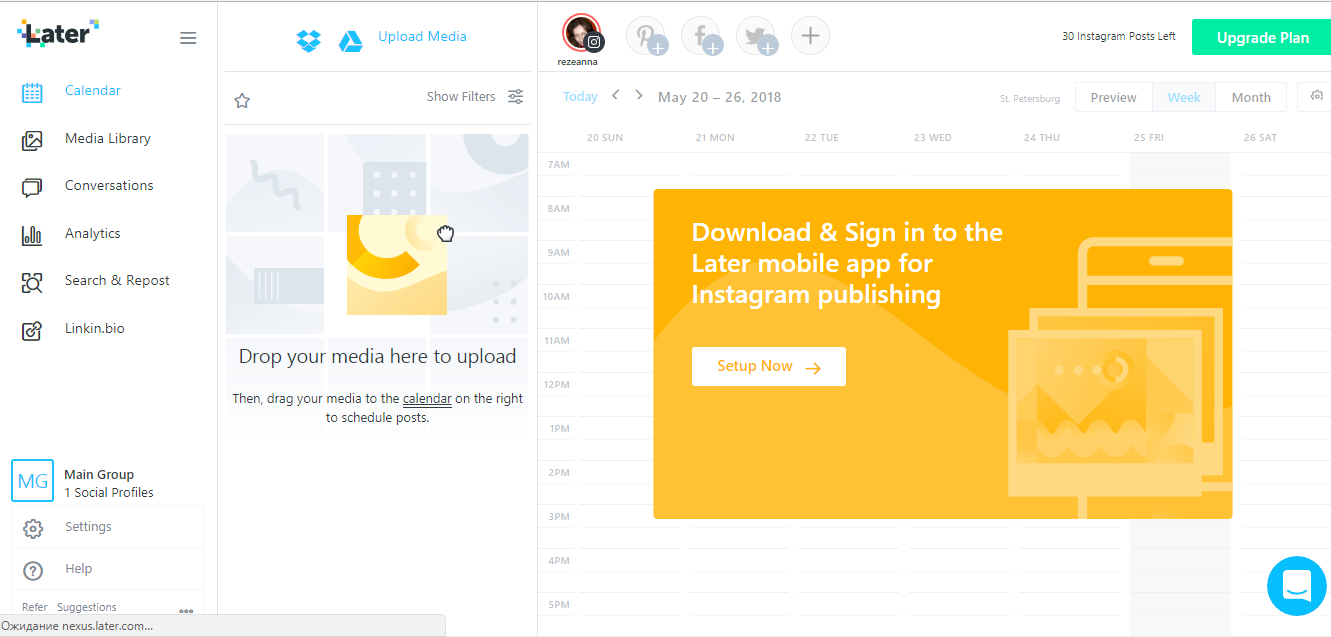
Task: Click 30 Instagram Posts Left text
Action: point(1119,37)
